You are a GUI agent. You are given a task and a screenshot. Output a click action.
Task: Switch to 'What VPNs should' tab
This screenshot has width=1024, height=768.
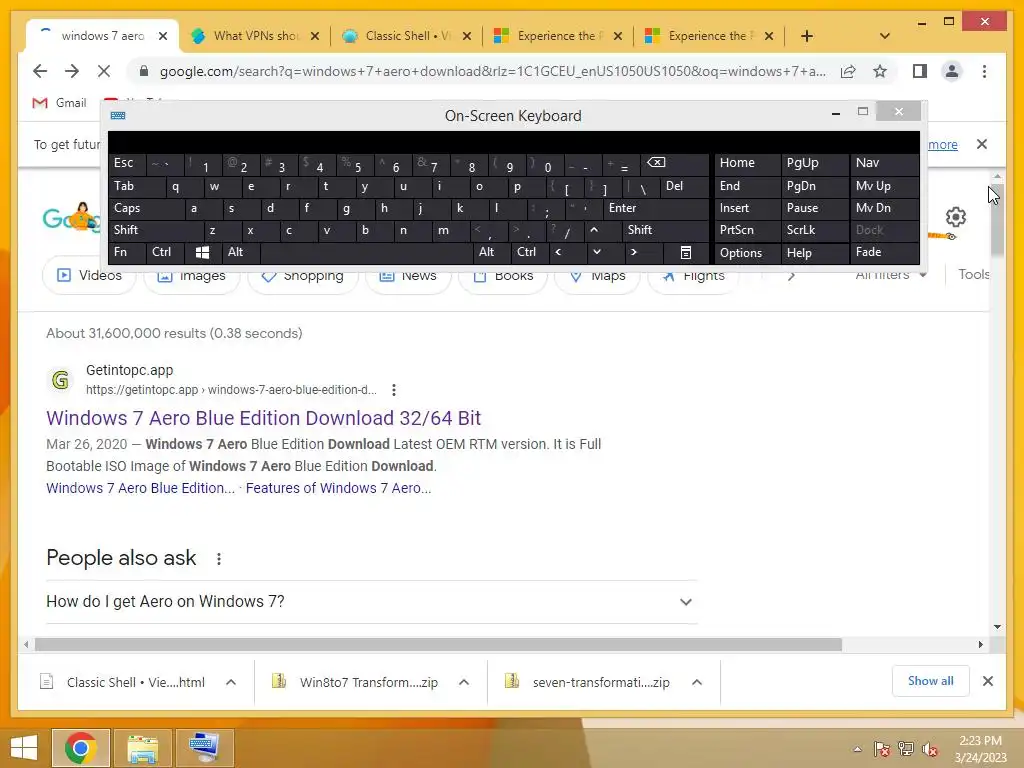click(255, 36)
